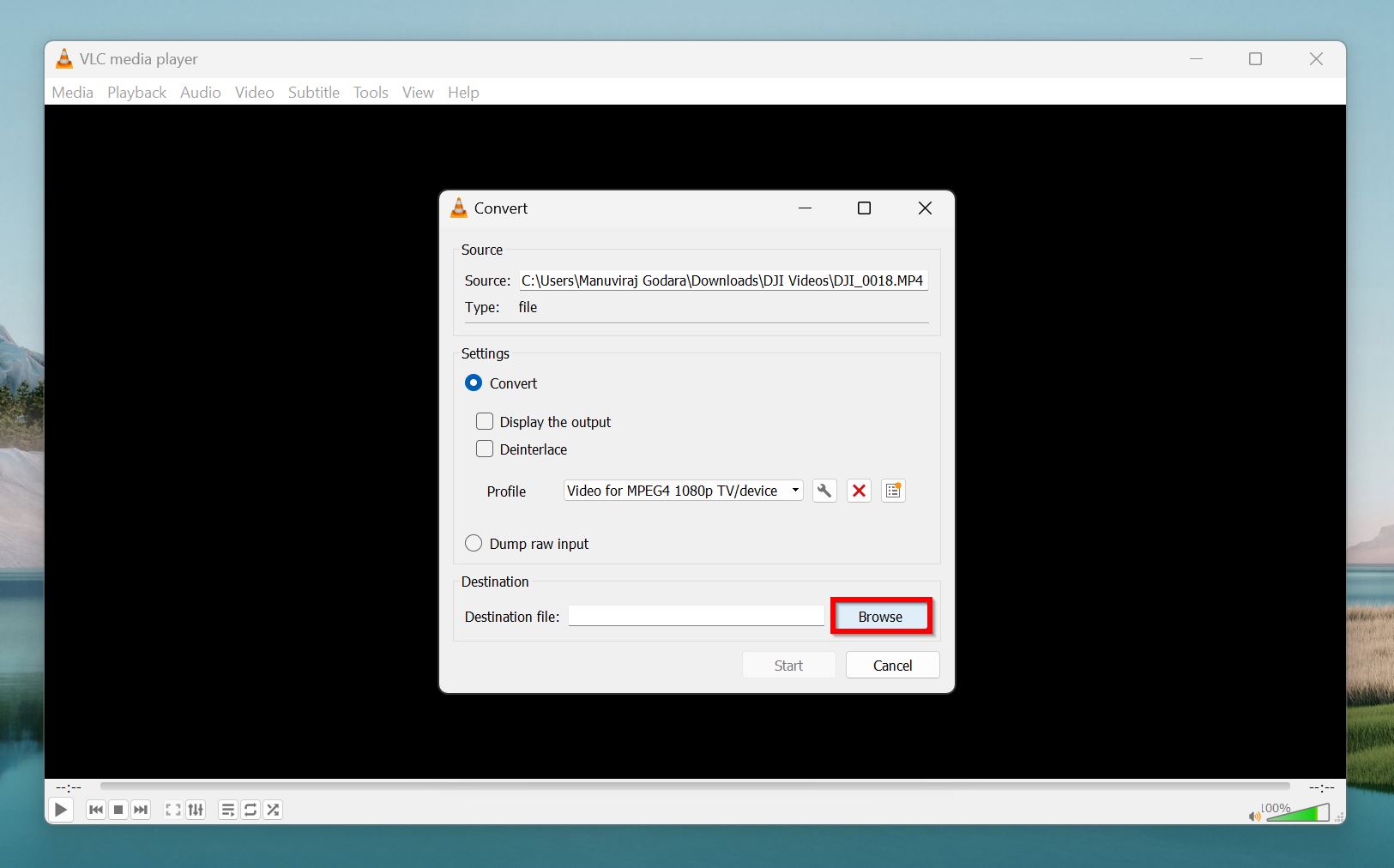Click the Source path field
The width and height of the screenshot is (1394, 868).
(x=723, y=280)
